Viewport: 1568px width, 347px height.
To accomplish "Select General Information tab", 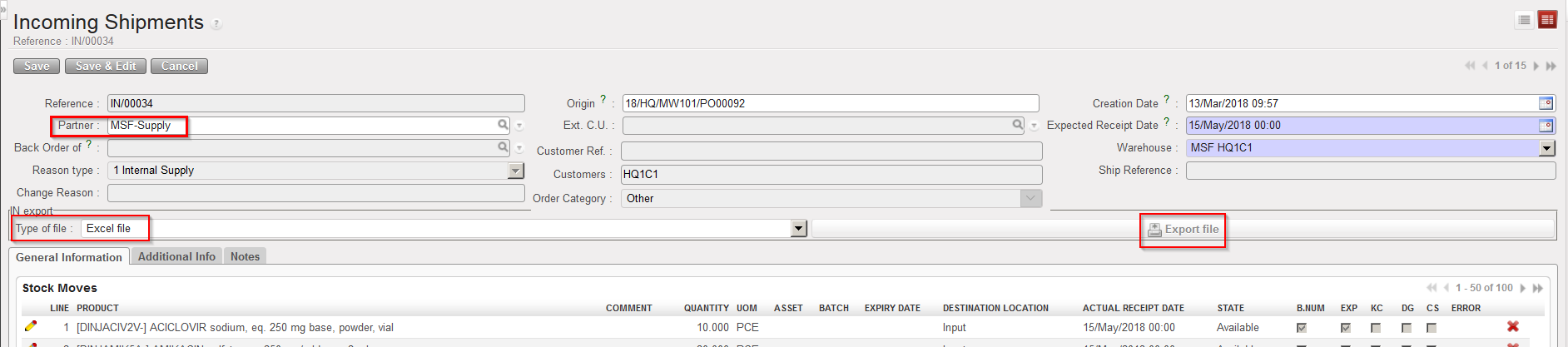I will click(69, 257).
